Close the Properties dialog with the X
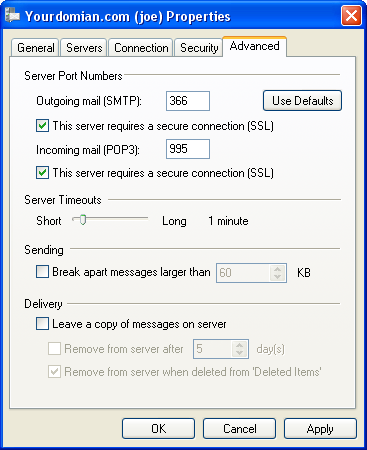Screen dimensions: 367x450 (351, 16)
